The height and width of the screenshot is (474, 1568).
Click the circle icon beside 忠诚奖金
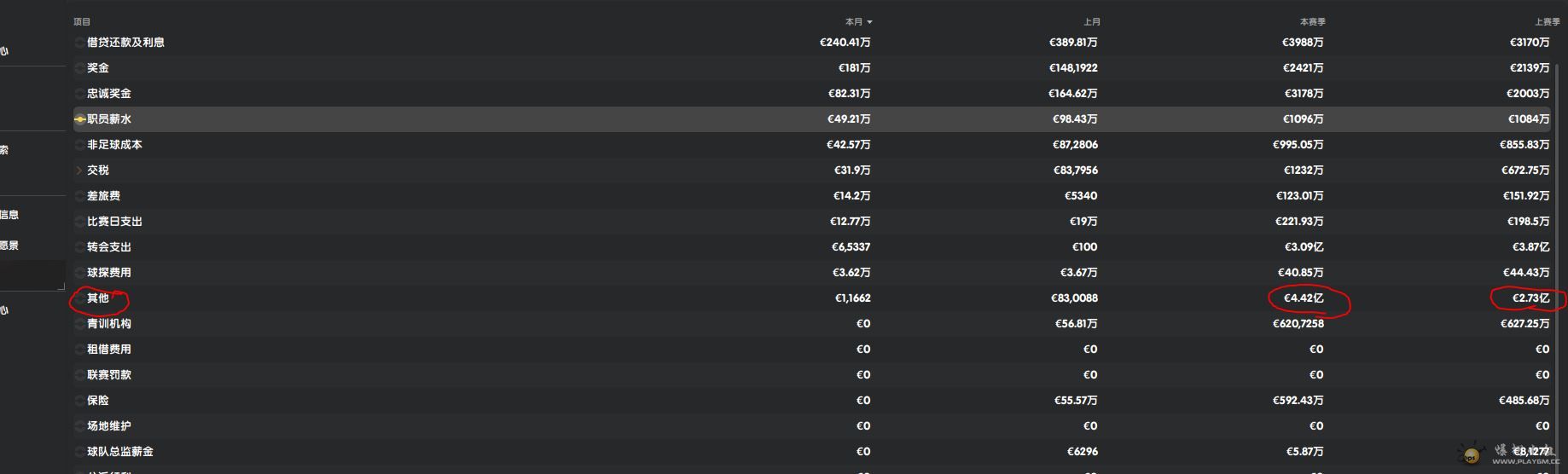[79, 93]
